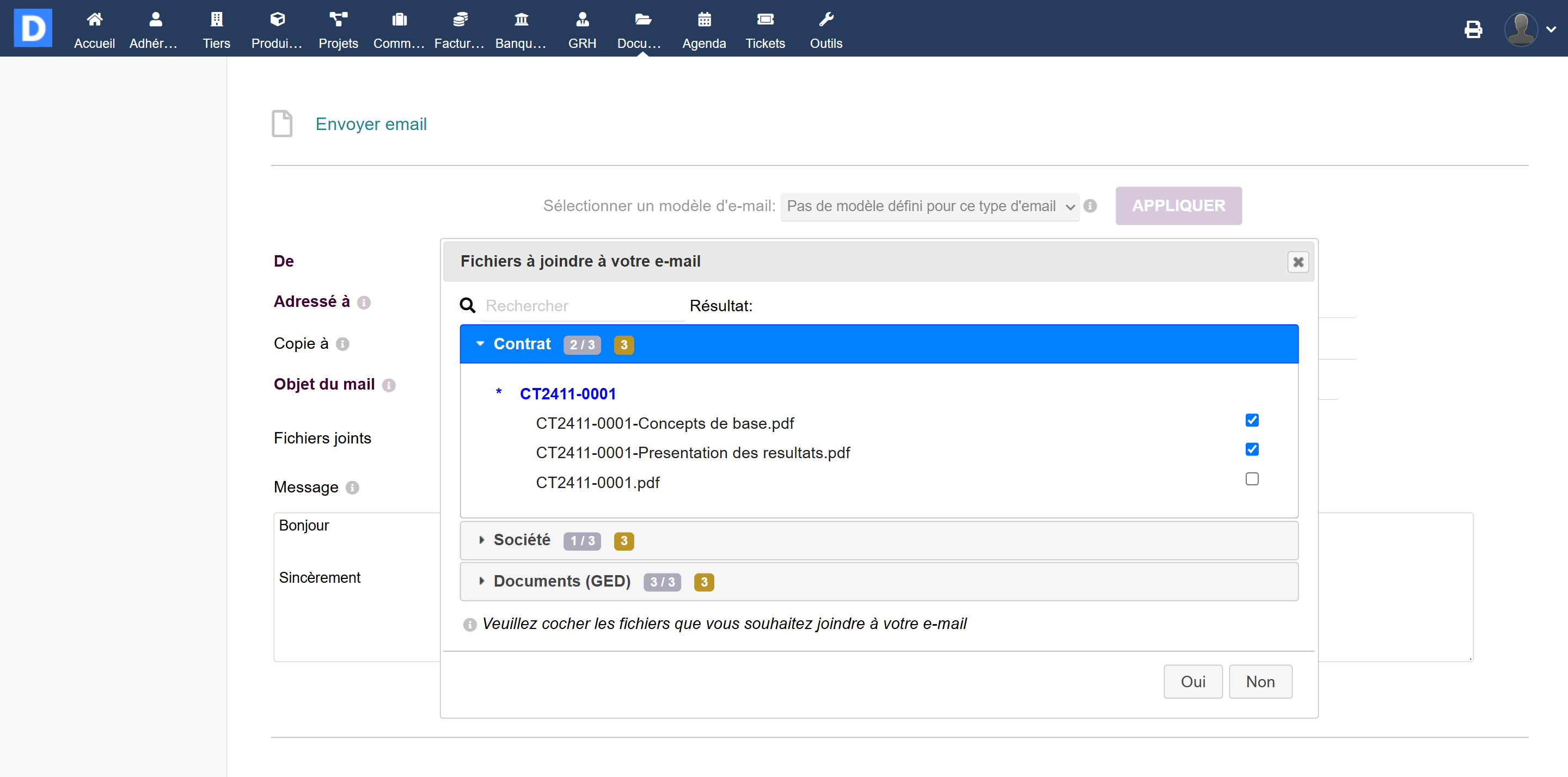Uncheck CT2411-0001-Concepts de base.pdf checkbox
This screenshot has height=777, width=1568.
1252,421
